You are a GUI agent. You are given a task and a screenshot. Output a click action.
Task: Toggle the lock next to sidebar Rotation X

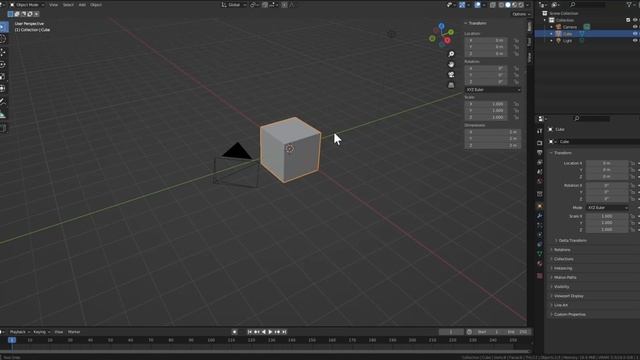516,69
